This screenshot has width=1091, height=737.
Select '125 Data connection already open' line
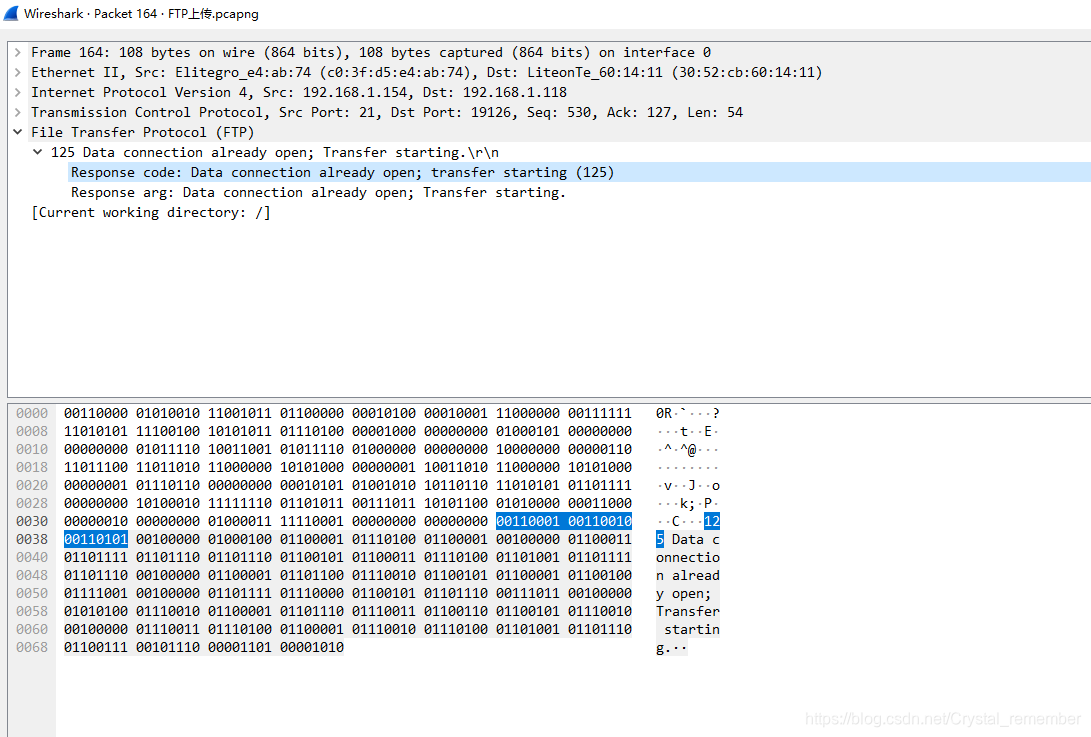[x=275, y=152]
